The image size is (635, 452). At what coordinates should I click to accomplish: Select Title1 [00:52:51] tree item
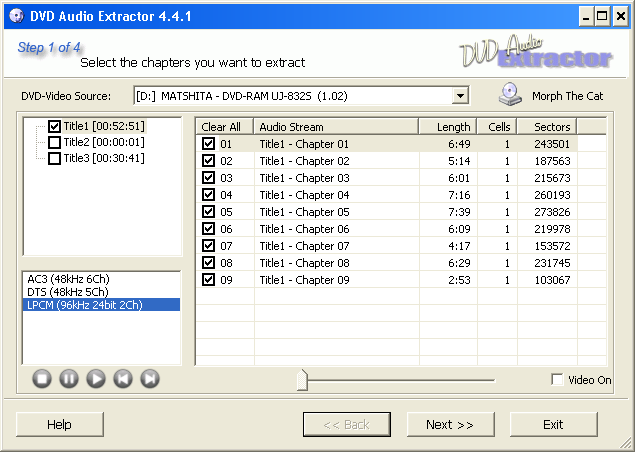(104, 126)
